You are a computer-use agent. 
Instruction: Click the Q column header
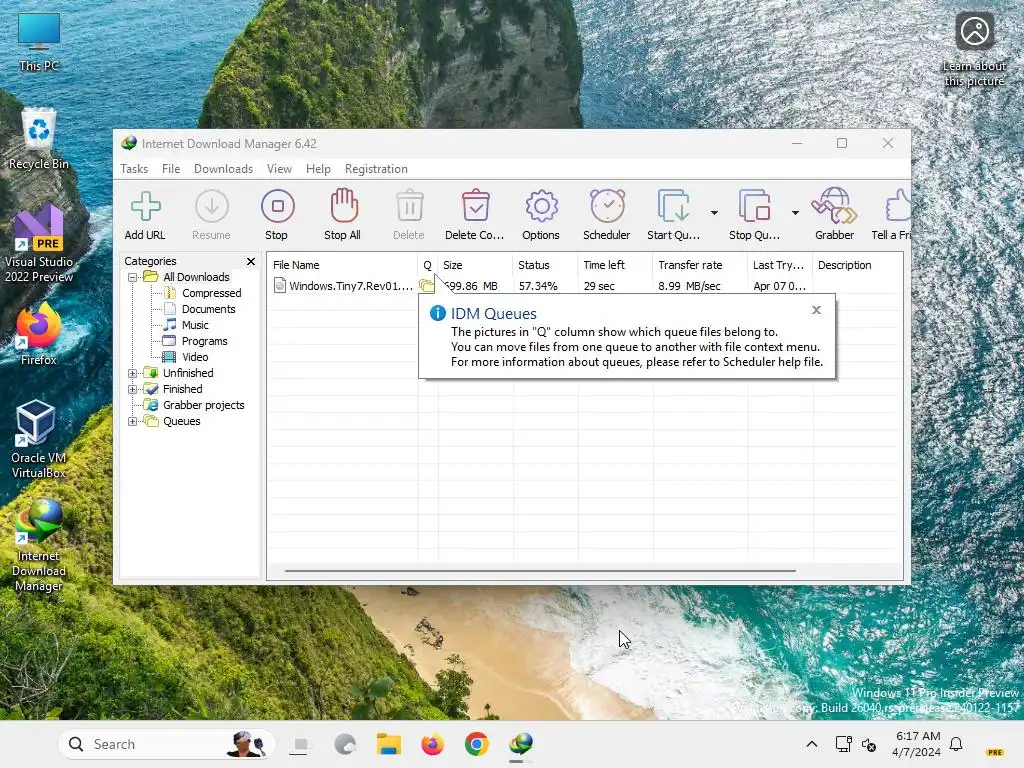(428, 265)
